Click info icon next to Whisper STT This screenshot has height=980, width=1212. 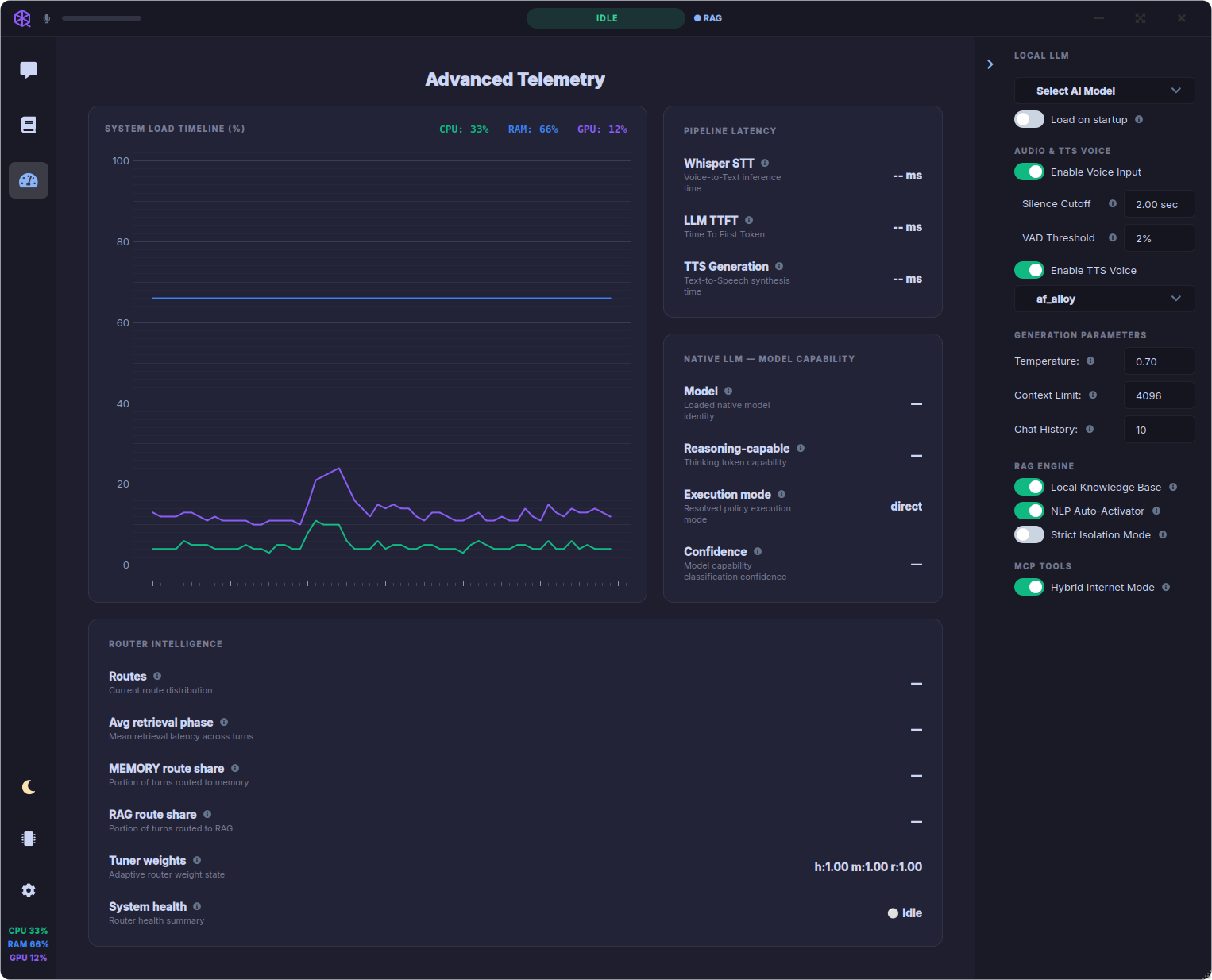[x=765, y=163]
